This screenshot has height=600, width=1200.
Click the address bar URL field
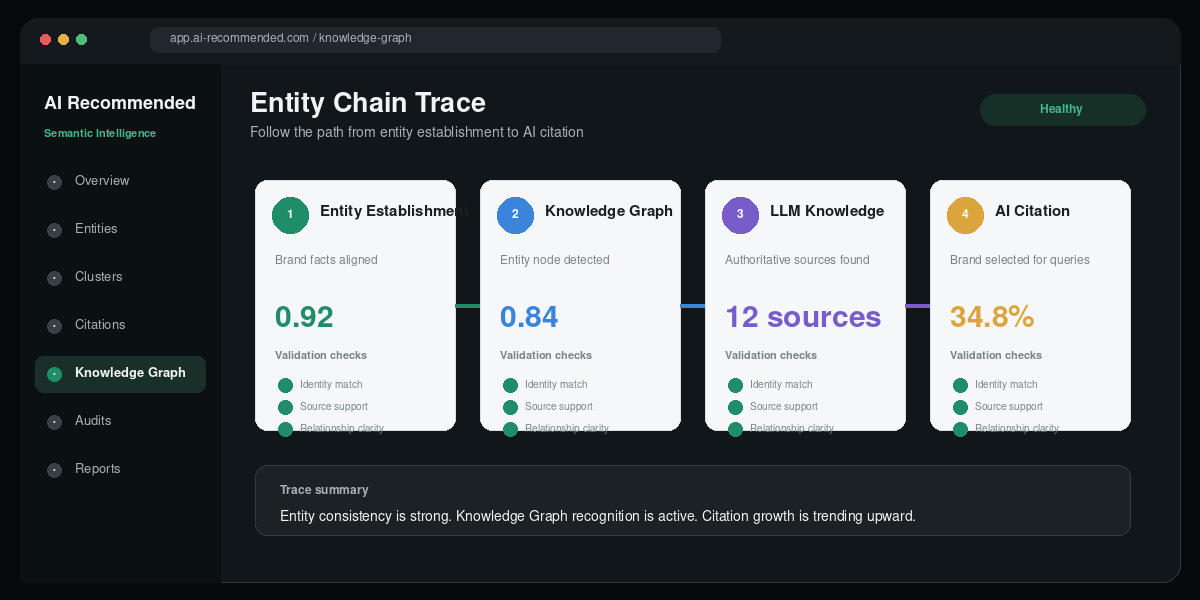[x=435, y=39]
